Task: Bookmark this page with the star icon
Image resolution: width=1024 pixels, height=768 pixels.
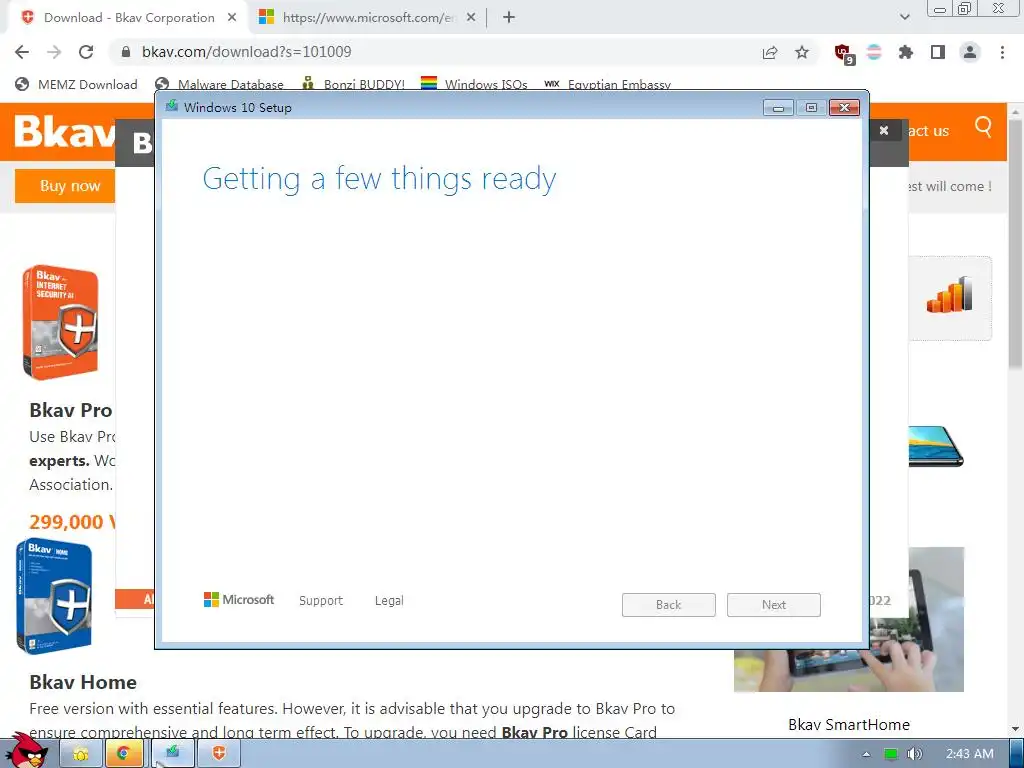Action: click(802, 52)
